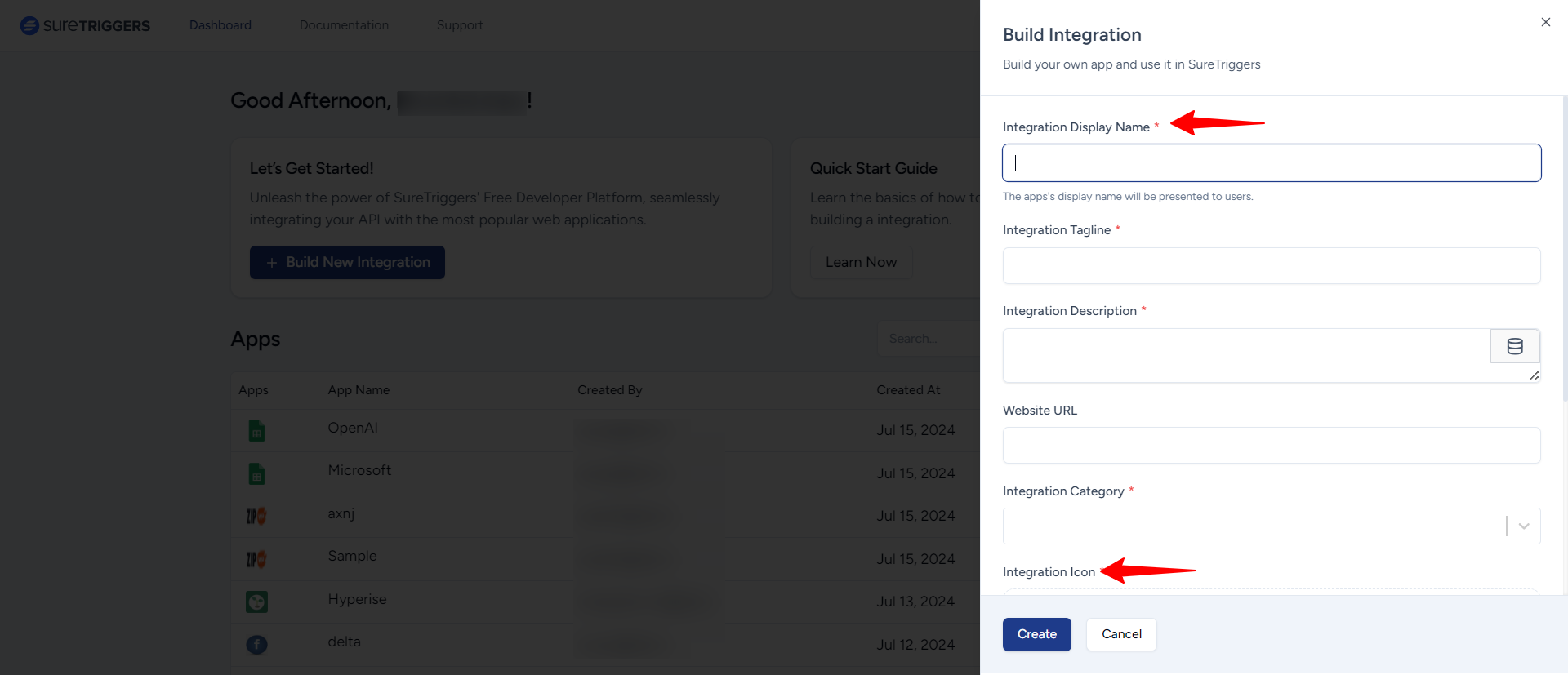The height and width of the screenshot is (675, 1568).
Task: Focus the Integration Tagline field
Action: 1271,266
